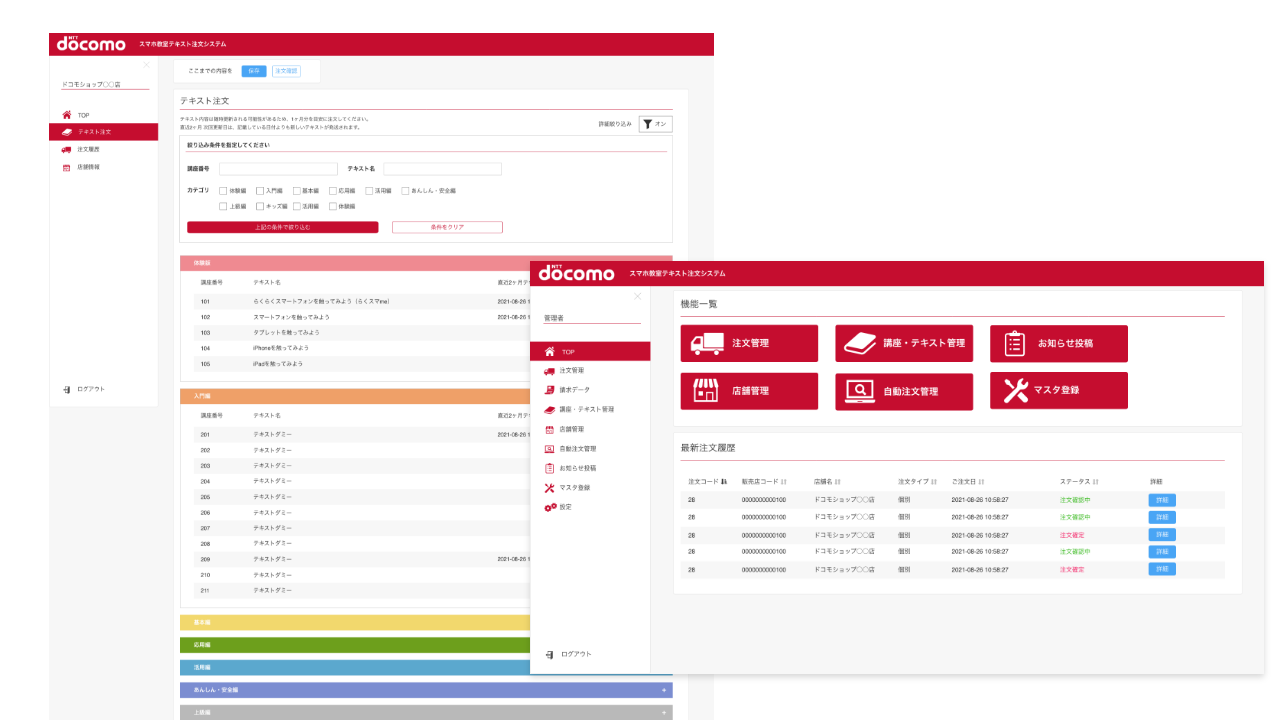The height and width of the screenshot is (720, 1280).
Task: Click the invoice icon beside 請求データ in sidebar
Action: (550, 390)
